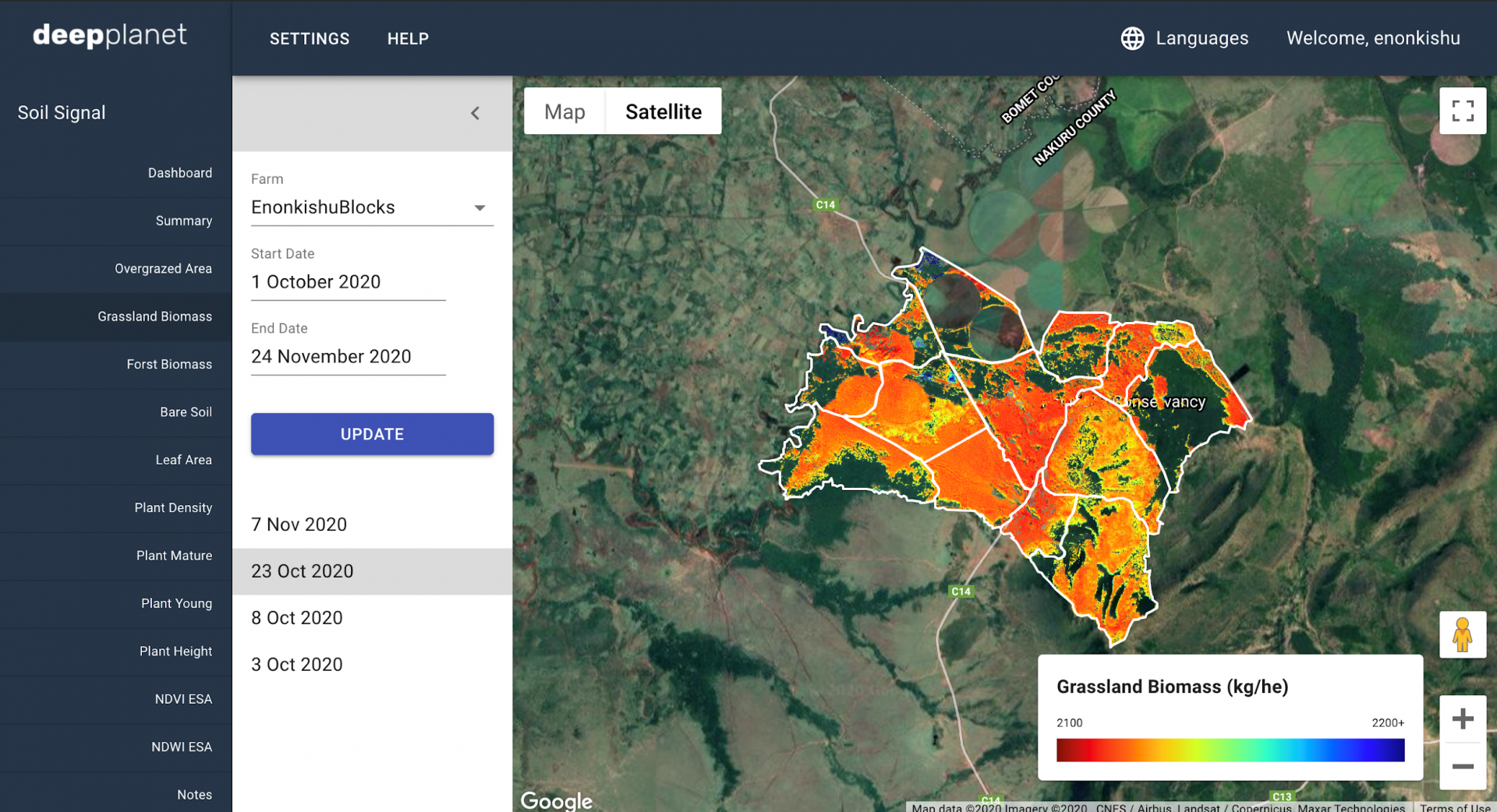
Task: Select the 8 Oct 2020 date entry
Action: coord(372,618)
